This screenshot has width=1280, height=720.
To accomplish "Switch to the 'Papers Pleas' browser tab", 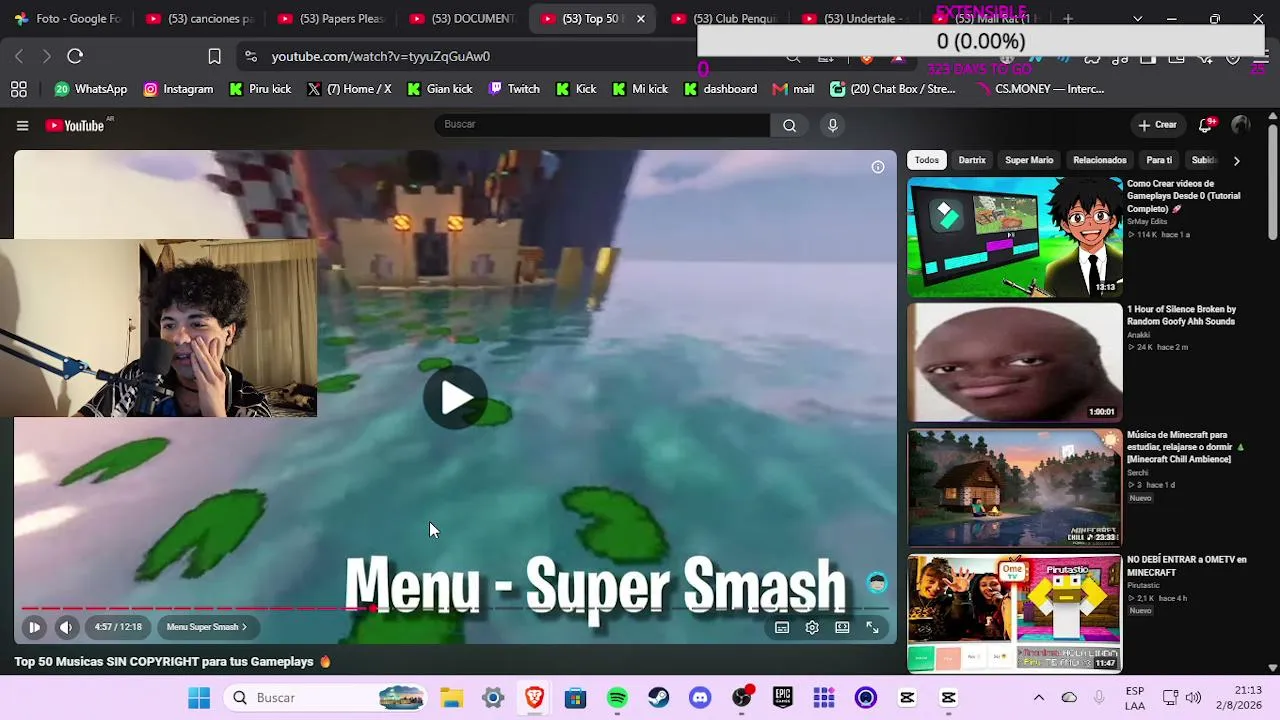I will pos(331,18).
